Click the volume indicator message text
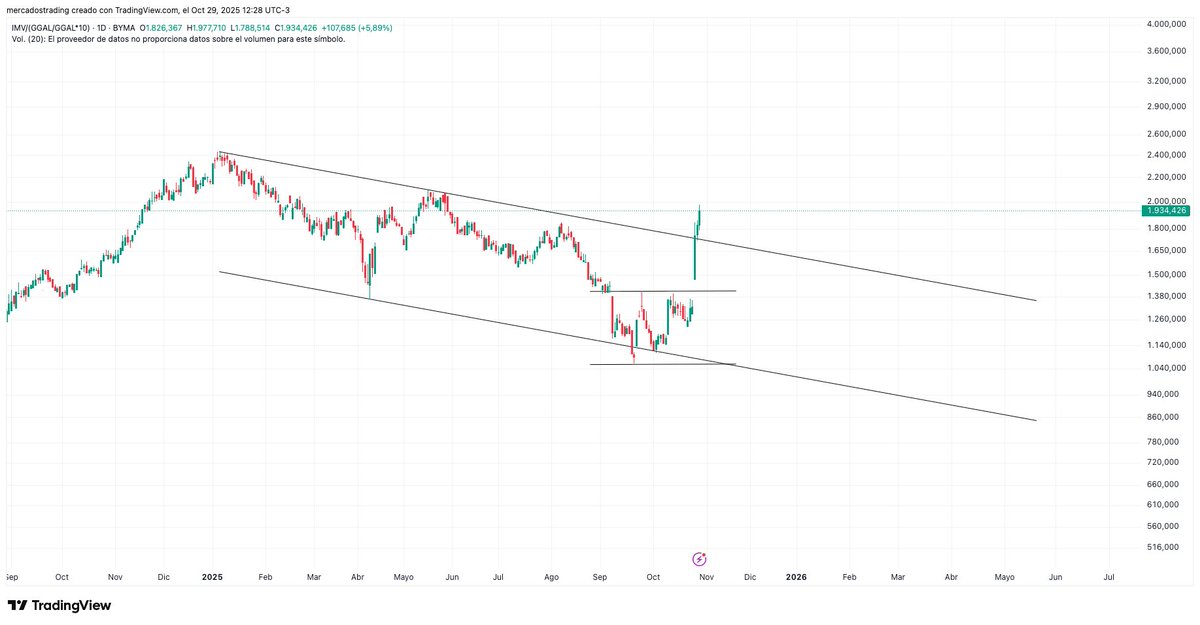1200x625 pixels. click(176, 38)
